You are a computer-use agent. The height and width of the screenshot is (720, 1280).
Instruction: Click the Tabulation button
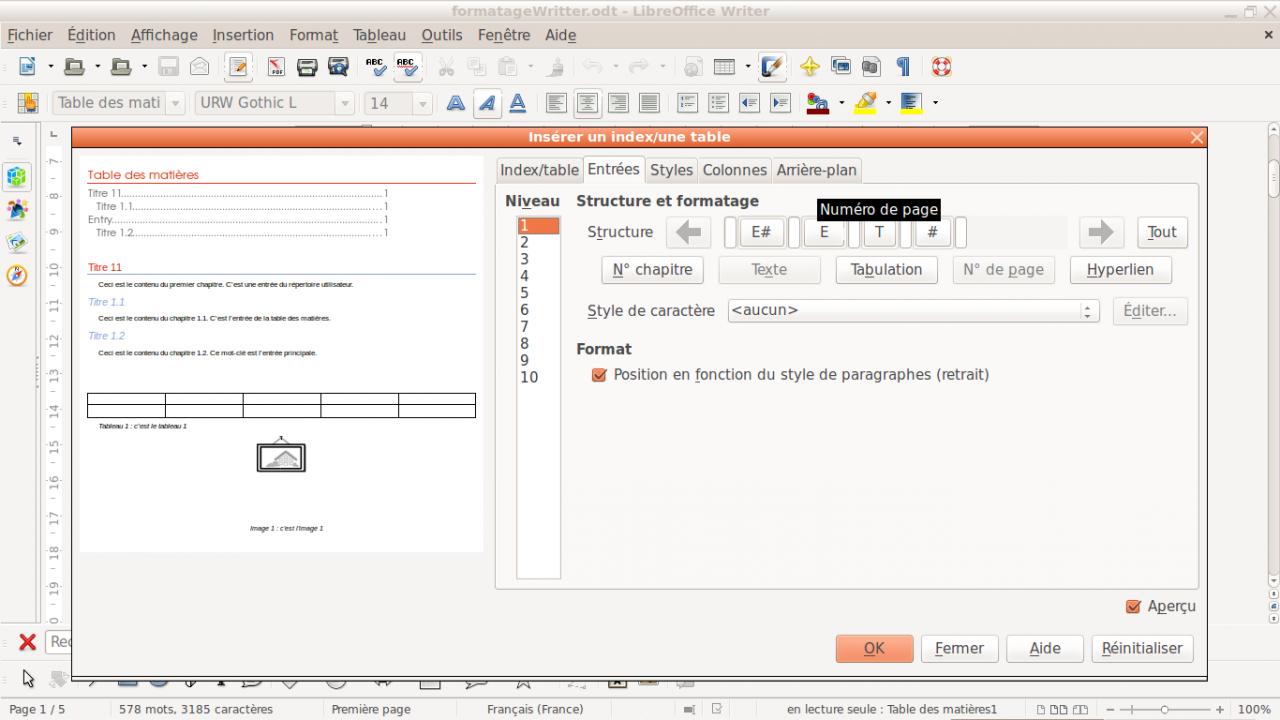(886, 270)
